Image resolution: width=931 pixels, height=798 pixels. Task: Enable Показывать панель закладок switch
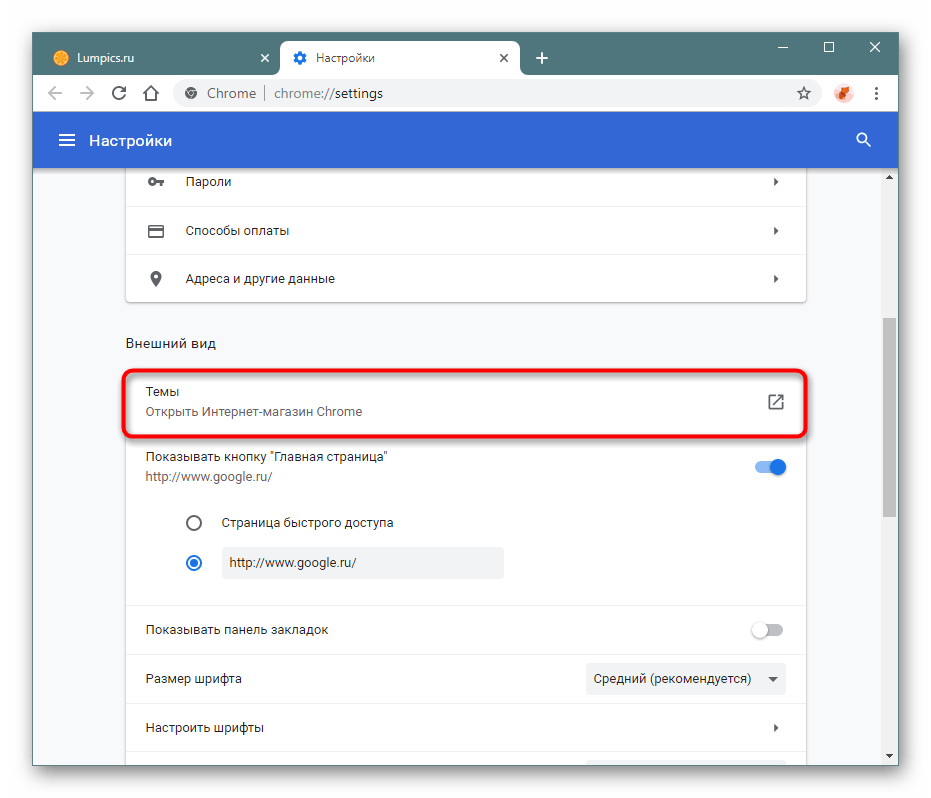click(x=768, y=630)
